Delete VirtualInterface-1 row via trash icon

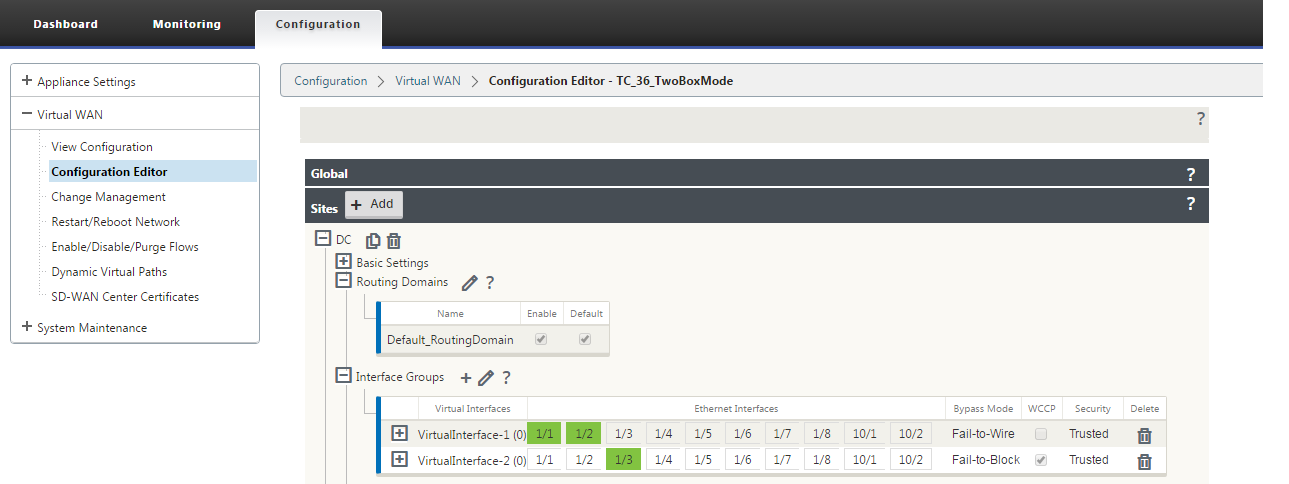pyautogui.click(x=1145, y=435)
